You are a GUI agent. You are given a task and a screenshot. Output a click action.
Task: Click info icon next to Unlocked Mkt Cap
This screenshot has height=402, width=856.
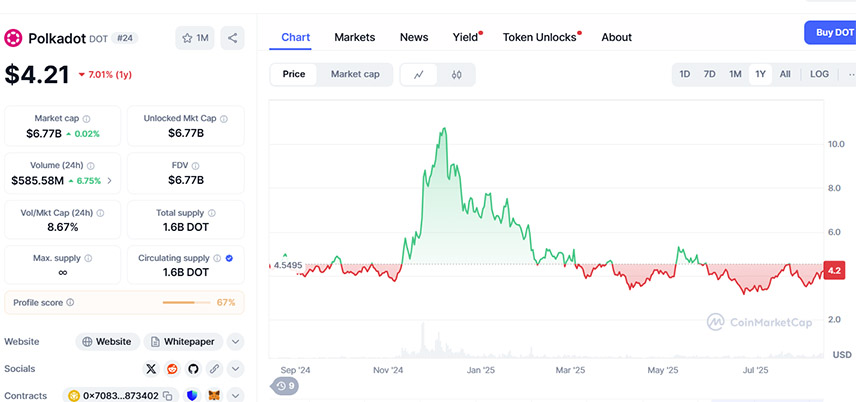tap(224, 119)
